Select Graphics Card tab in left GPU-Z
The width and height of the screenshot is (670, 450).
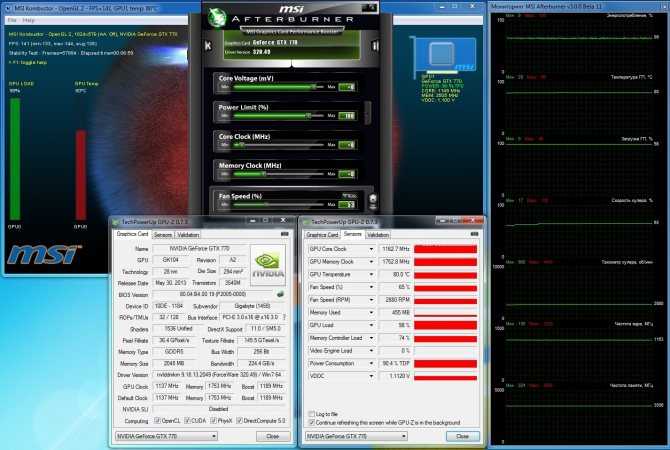coord(132,234)
